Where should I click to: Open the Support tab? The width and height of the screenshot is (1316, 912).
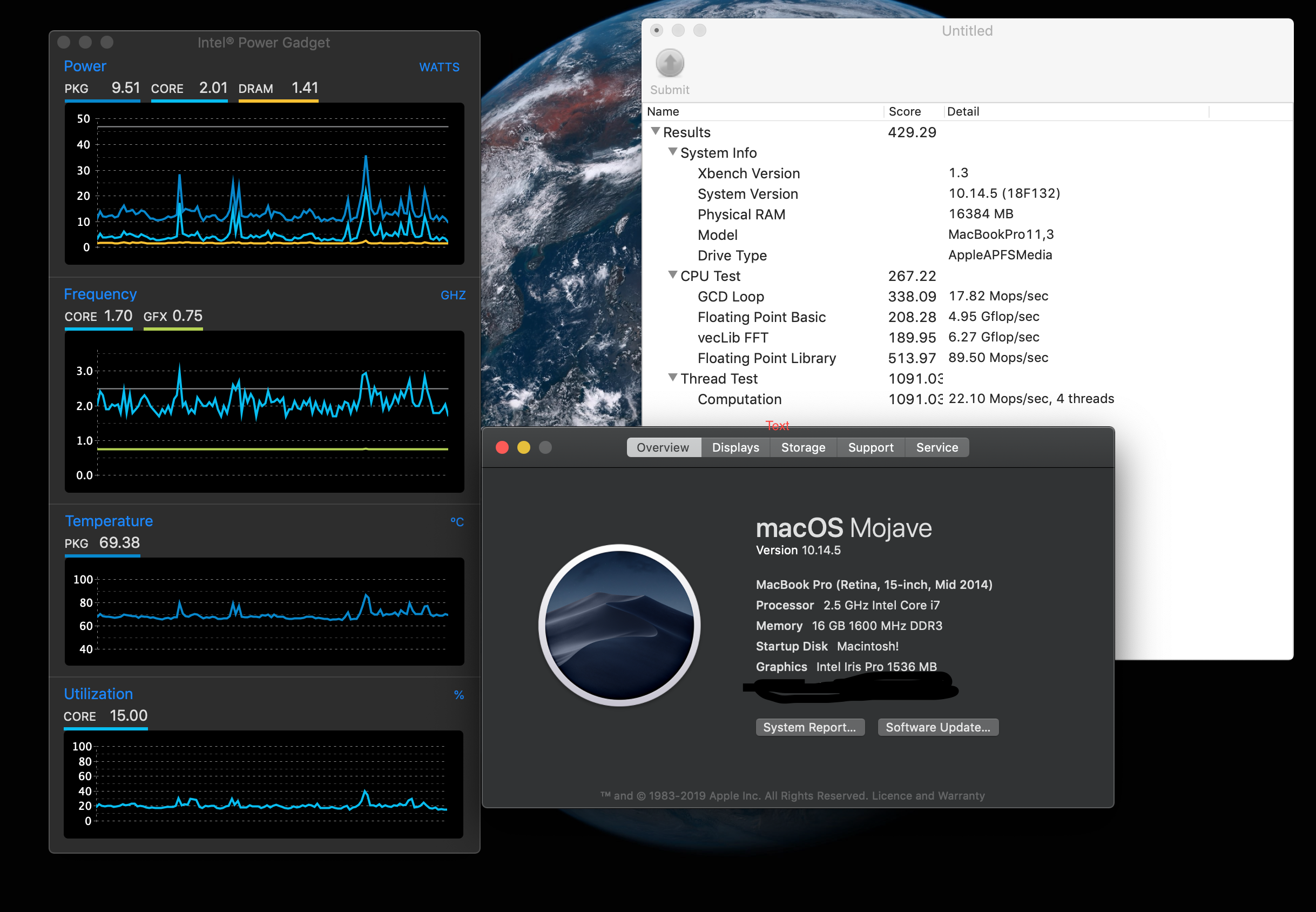pyautogui.click(x=870, y=447)
